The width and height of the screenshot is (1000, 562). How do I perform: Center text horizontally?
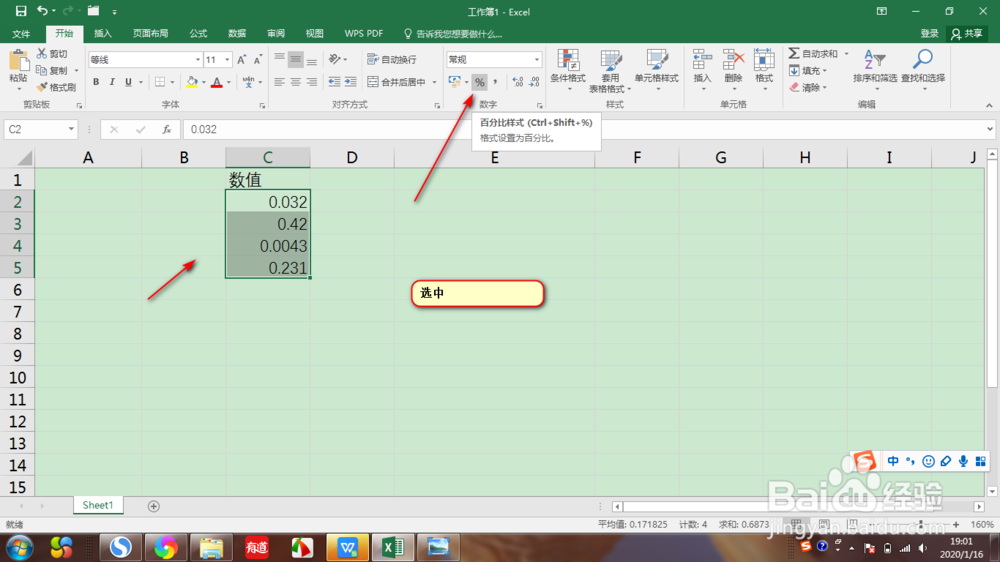(295, 82)
